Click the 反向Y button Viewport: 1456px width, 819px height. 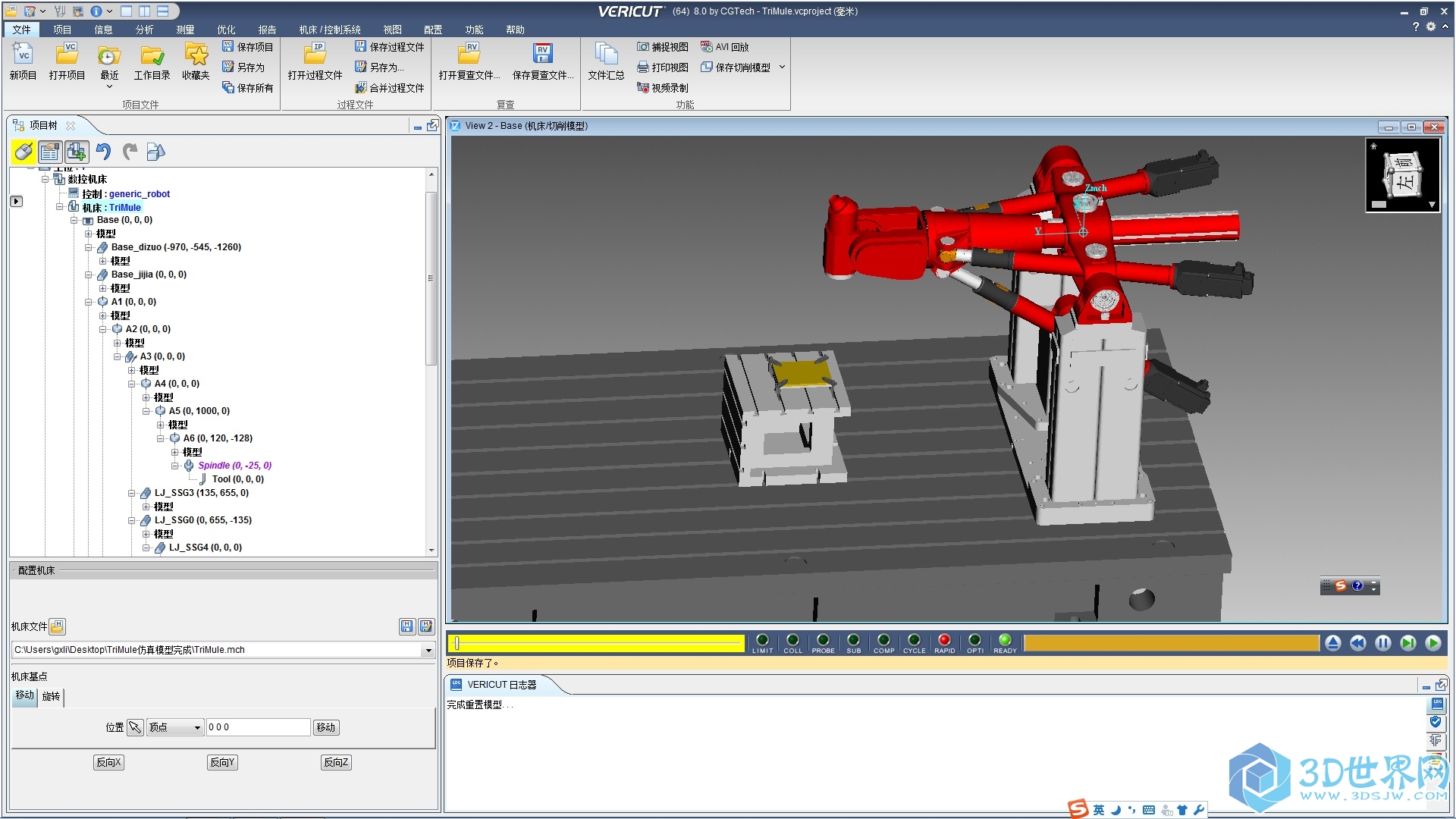tap(222, 762)
